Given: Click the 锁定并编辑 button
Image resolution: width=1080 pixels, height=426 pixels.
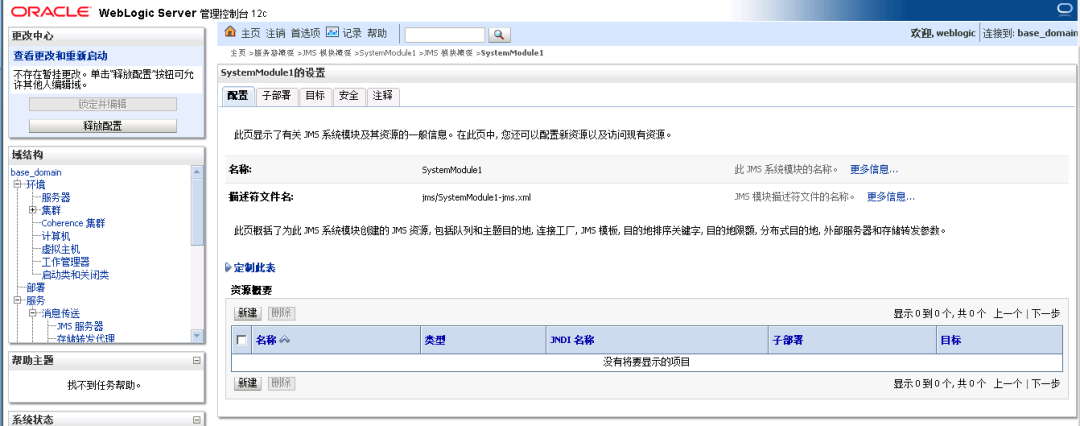Looking at the screenshot, I should (x=103, y=104).
